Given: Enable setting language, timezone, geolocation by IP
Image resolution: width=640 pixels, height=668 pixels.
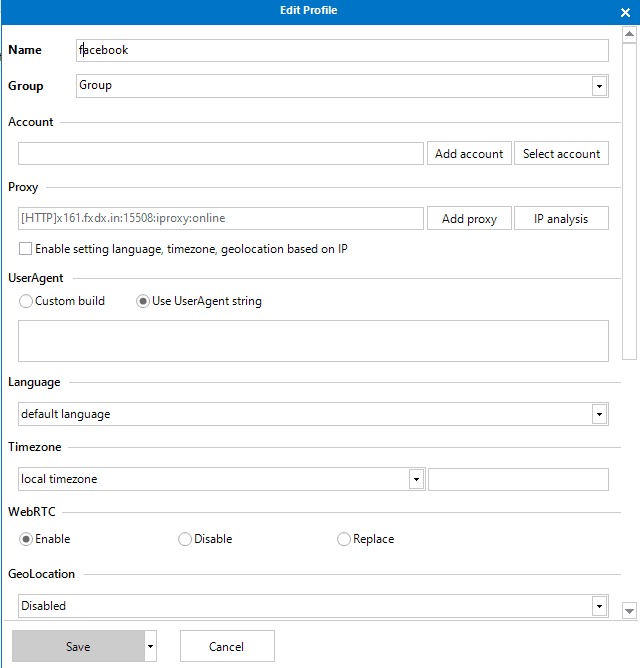Looking at the screenshot, I should (x=26, y=249).
